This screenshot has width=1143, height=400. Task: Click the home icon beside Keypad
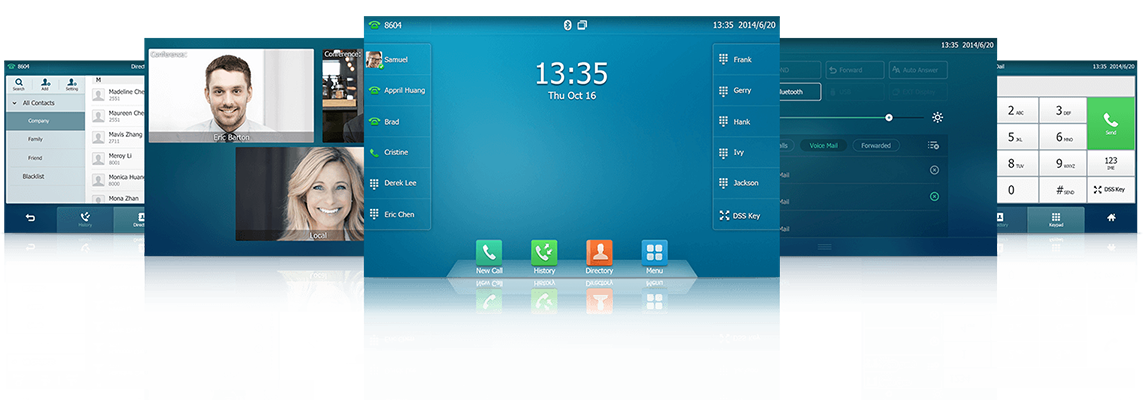(x=1110, y=218)
